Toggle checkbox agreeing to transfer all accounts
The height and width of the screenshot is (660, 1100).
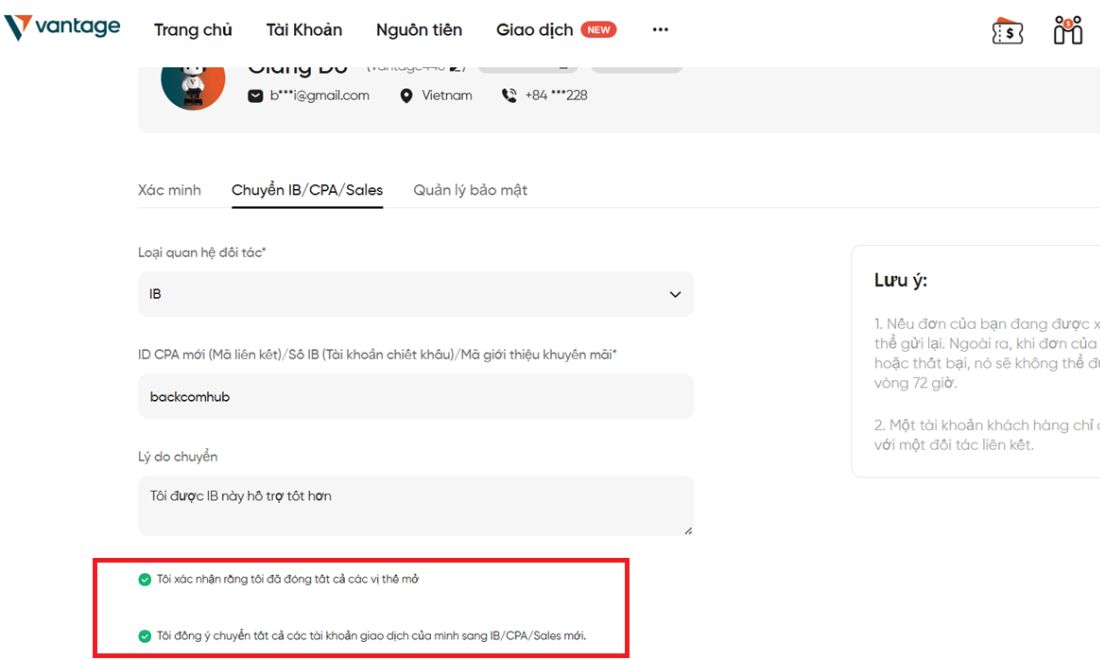(x=145, y=636)
